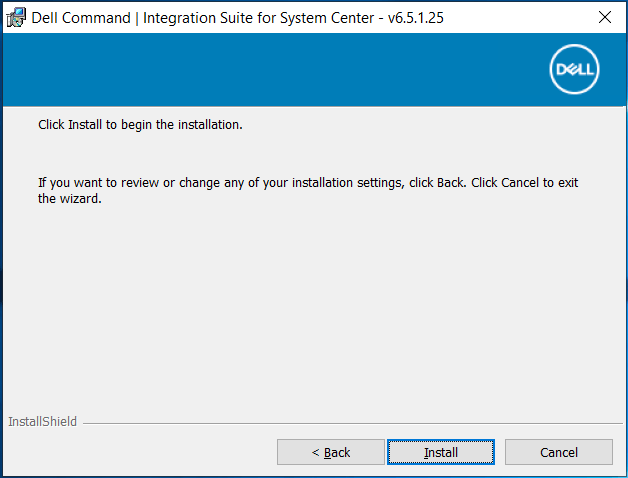
Task: Select the "Click Install to begin" instruction line
Action: [x=140, y=125]
